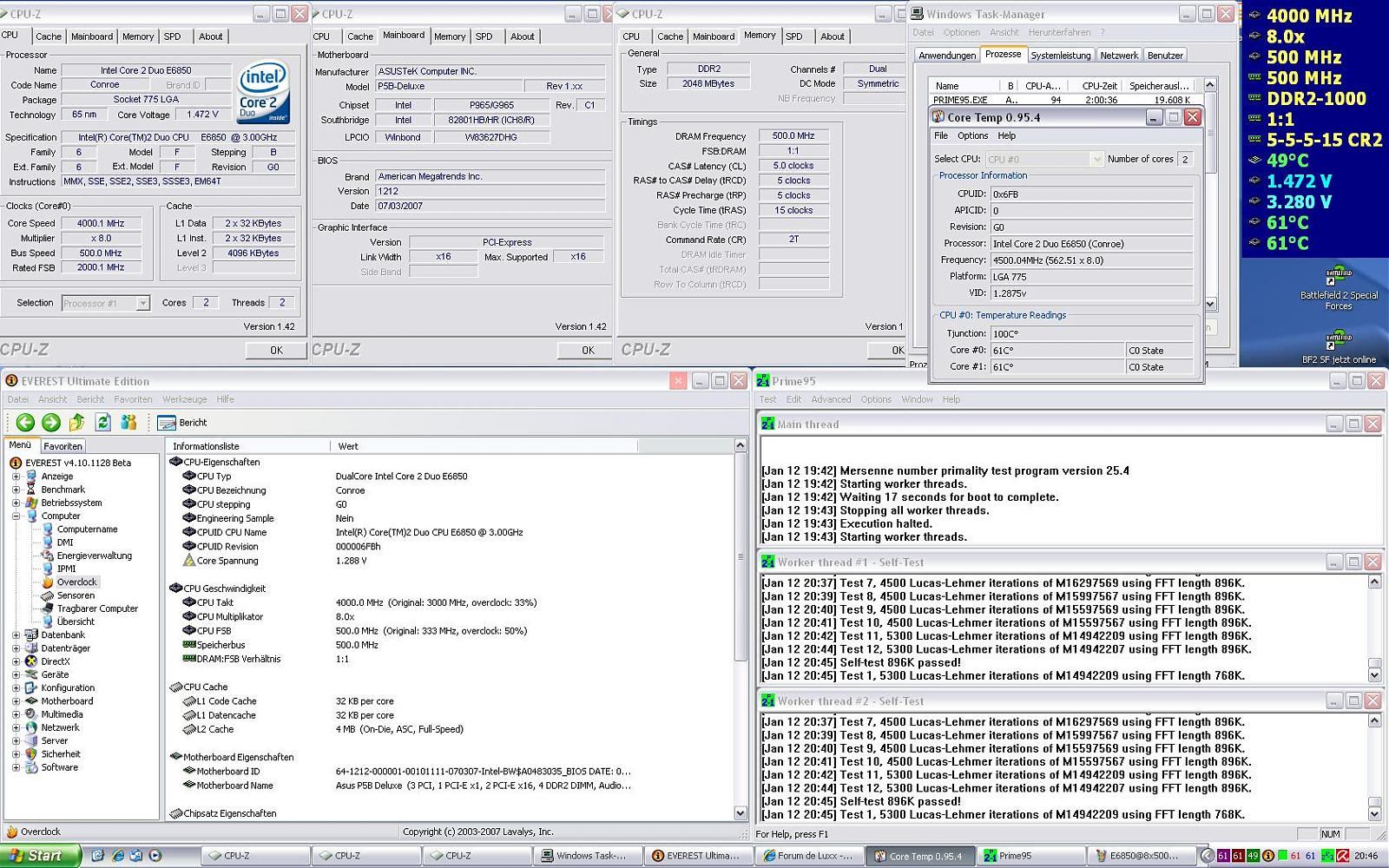1389x868 pixels.
Task: Expand the Motherboard tree node
Action: (16, 701)
